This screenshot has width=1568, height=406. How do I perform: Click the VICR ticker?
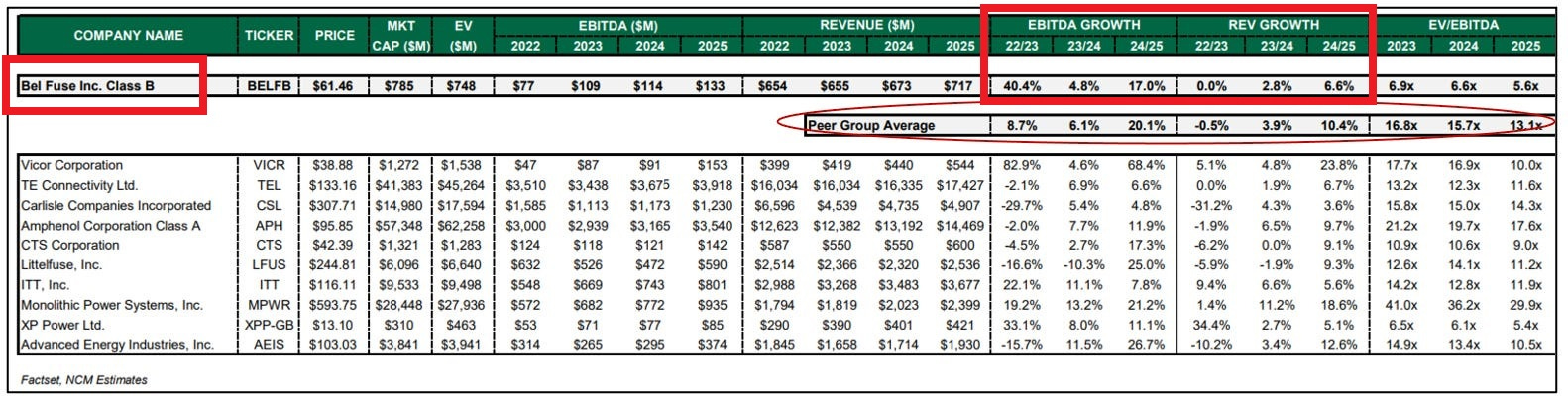269,165
